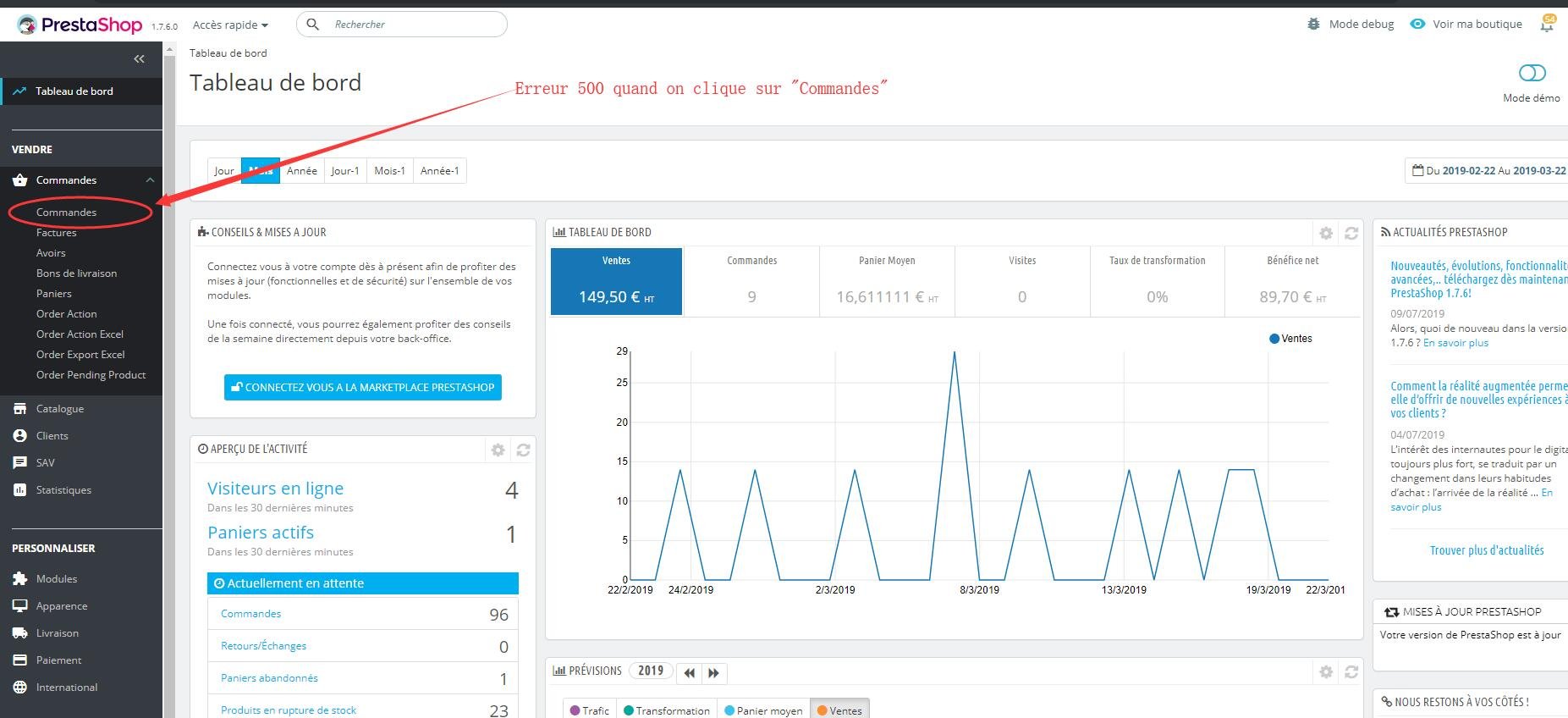Show the Taux de transformation metric
The width and height of the screenshot is (1568, 718).
click(x=1158, y=281)
